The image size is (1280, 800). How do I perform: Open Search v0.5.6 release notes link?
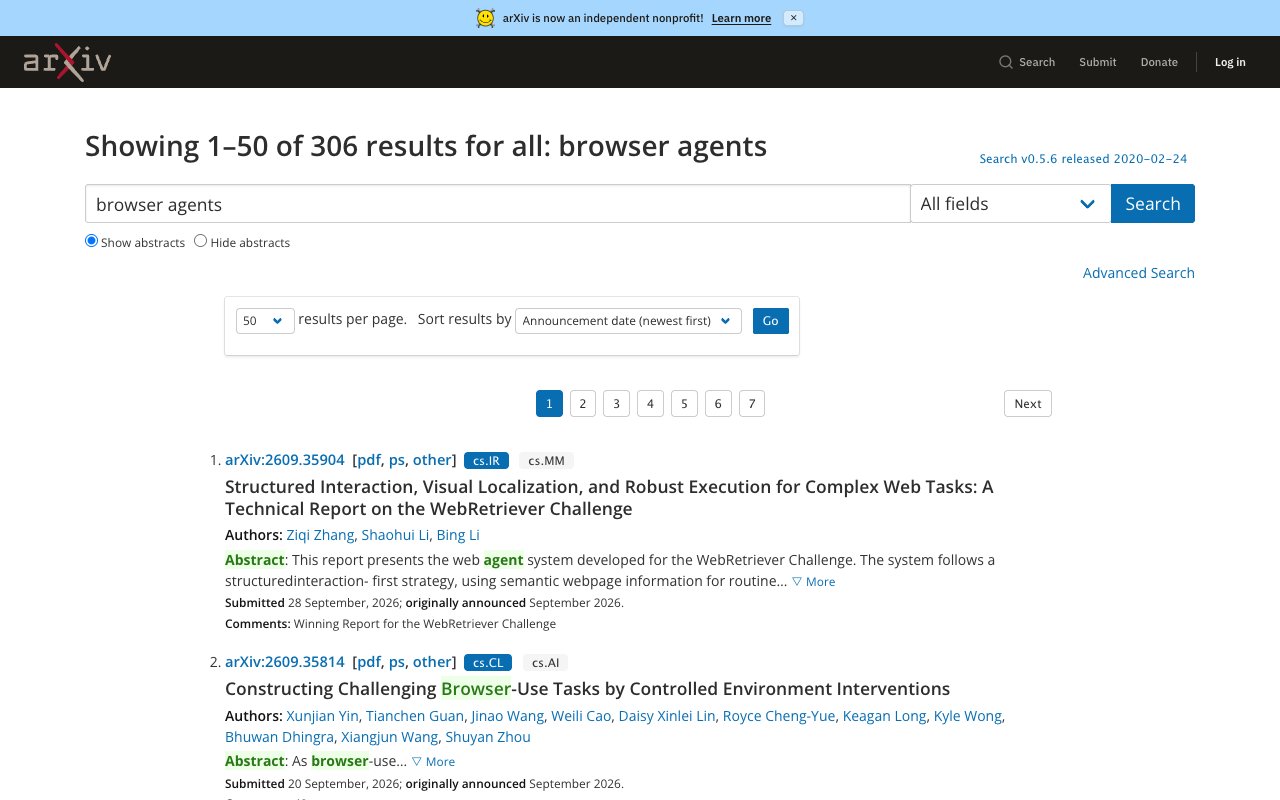1083,158
